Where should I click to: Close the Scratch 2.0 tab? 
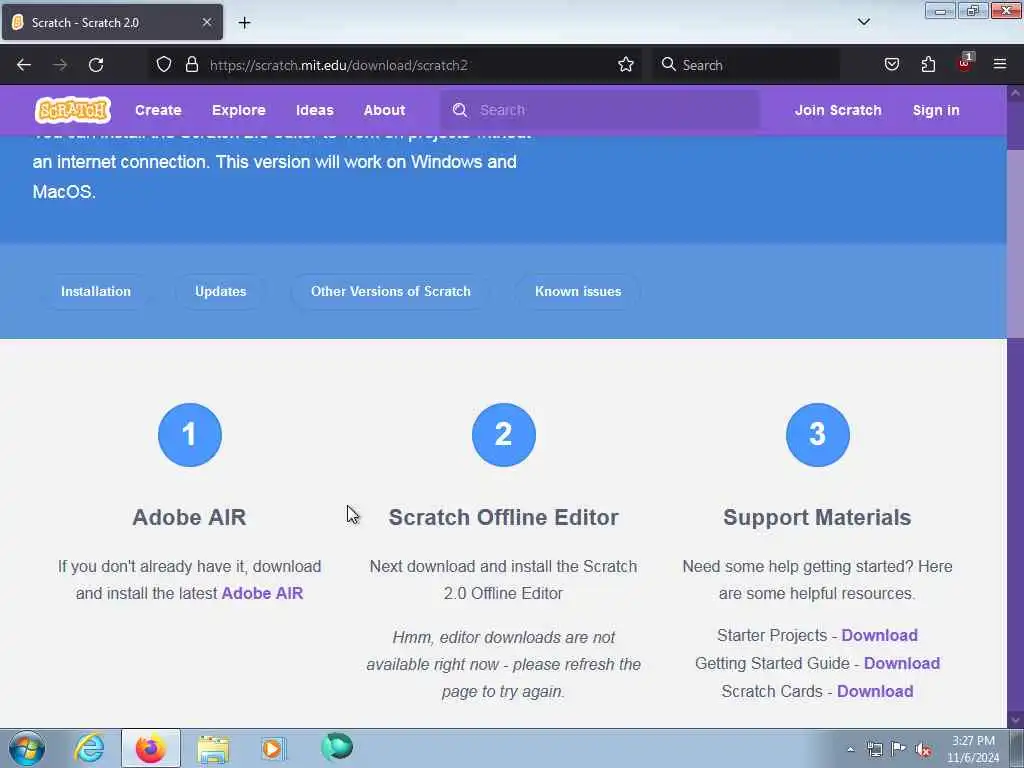207,22
